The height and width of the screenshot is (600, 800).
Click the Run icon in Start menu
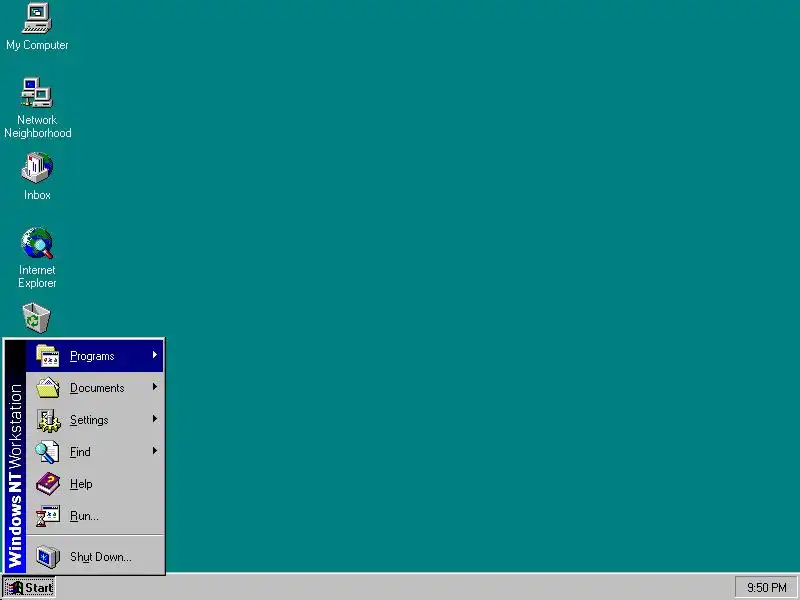click(x=47, y=516)
